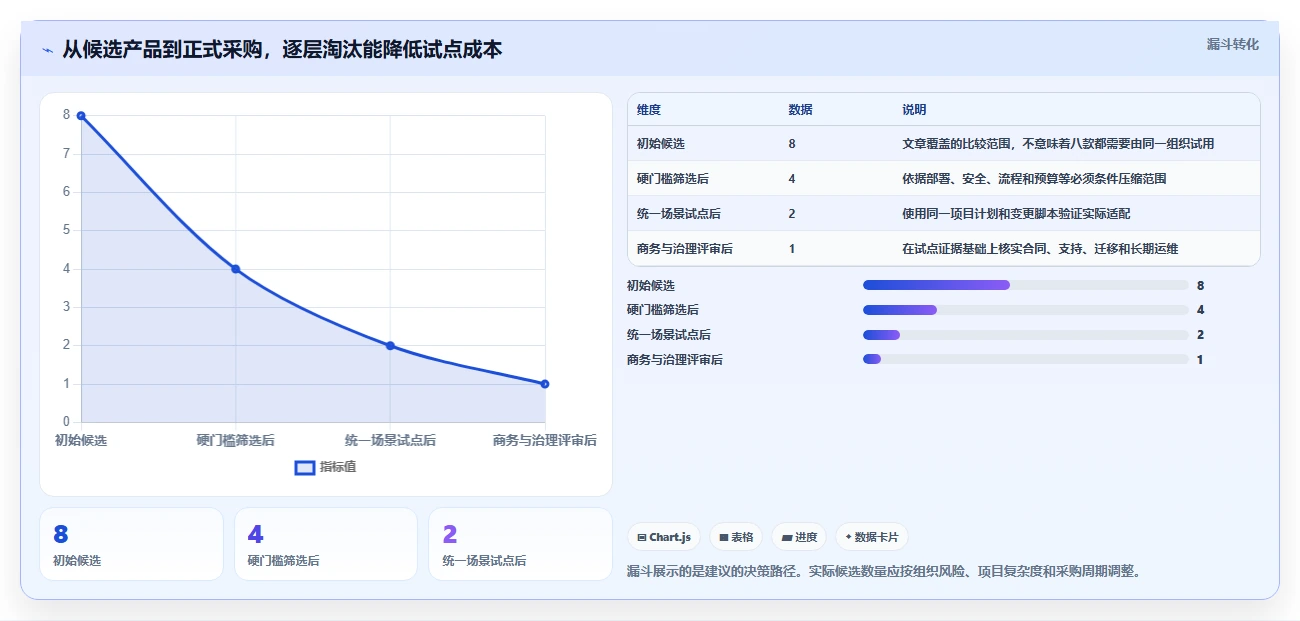
Task: Click chart data point at 硬门槛筛选后
Action: click(x=236, y=269)
